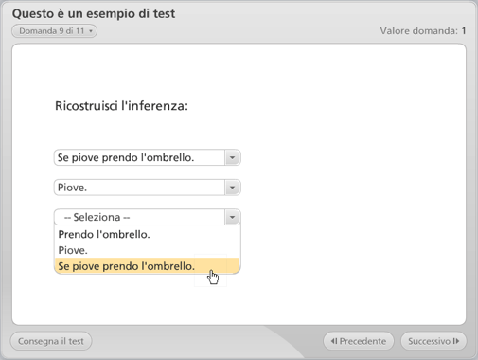The height and width of the screenshot is (360, 478).
Task: Advance to next question with Successivo
Action: point(433,341)
